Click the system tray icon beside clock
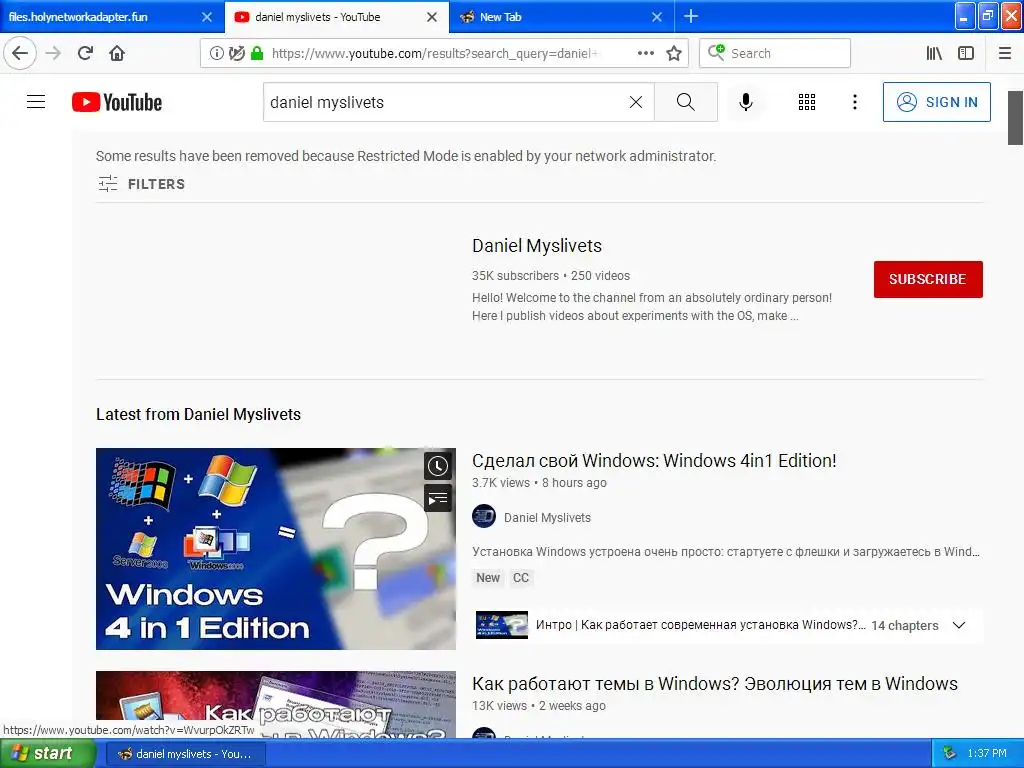Screen dimensions: 1024x768 [950, 753]
